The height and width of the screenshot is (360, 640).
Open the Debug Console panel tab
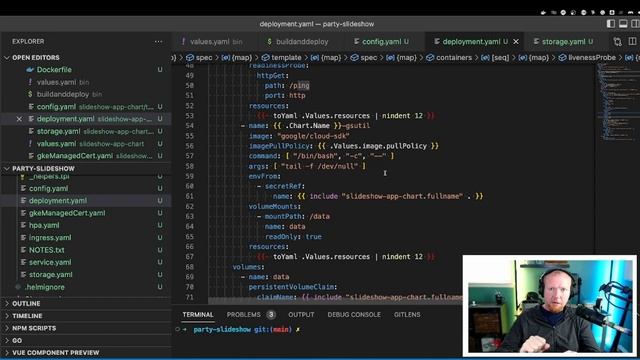pyautogui.click(x=354, y=315)
